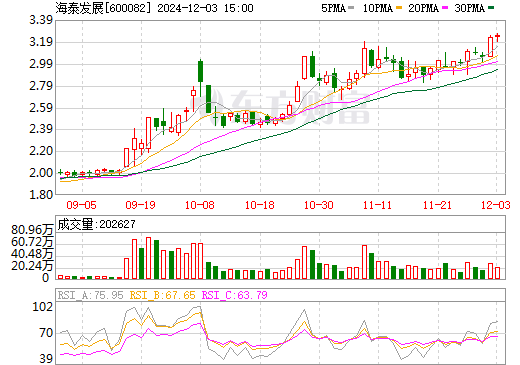Click the last red candlestick at 12-03
The height and width of the screenshot is (365, 520).
498,37
